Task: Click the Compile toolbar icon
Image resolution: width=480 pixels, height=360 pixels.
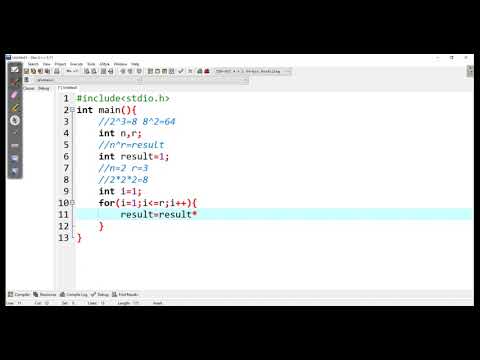Action: pos(150,71)
